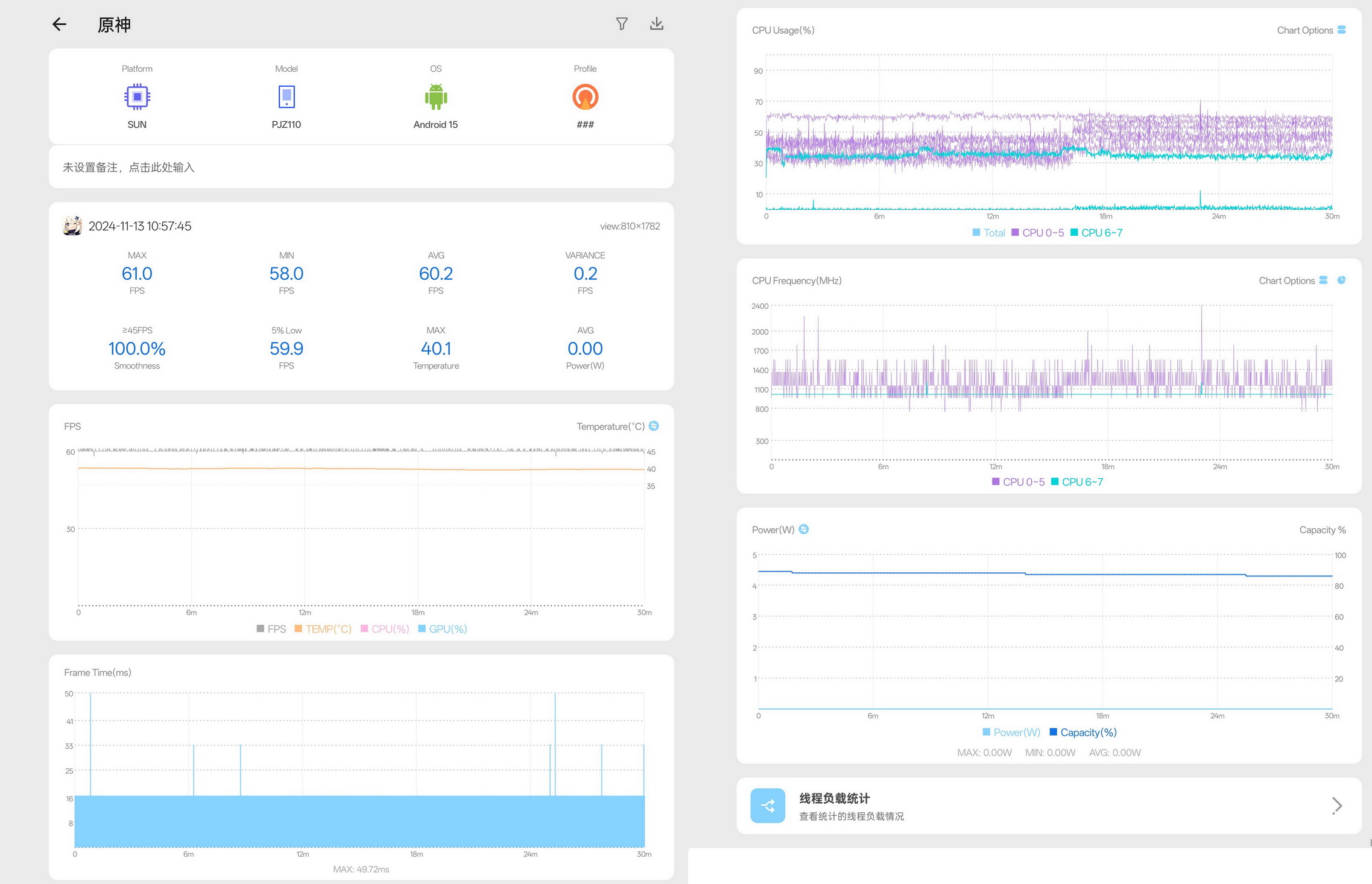Toggle CPU 6~7 legend in CPU Usage
The width and height of the screenshot is (1372, 884).
point(1096,233)
